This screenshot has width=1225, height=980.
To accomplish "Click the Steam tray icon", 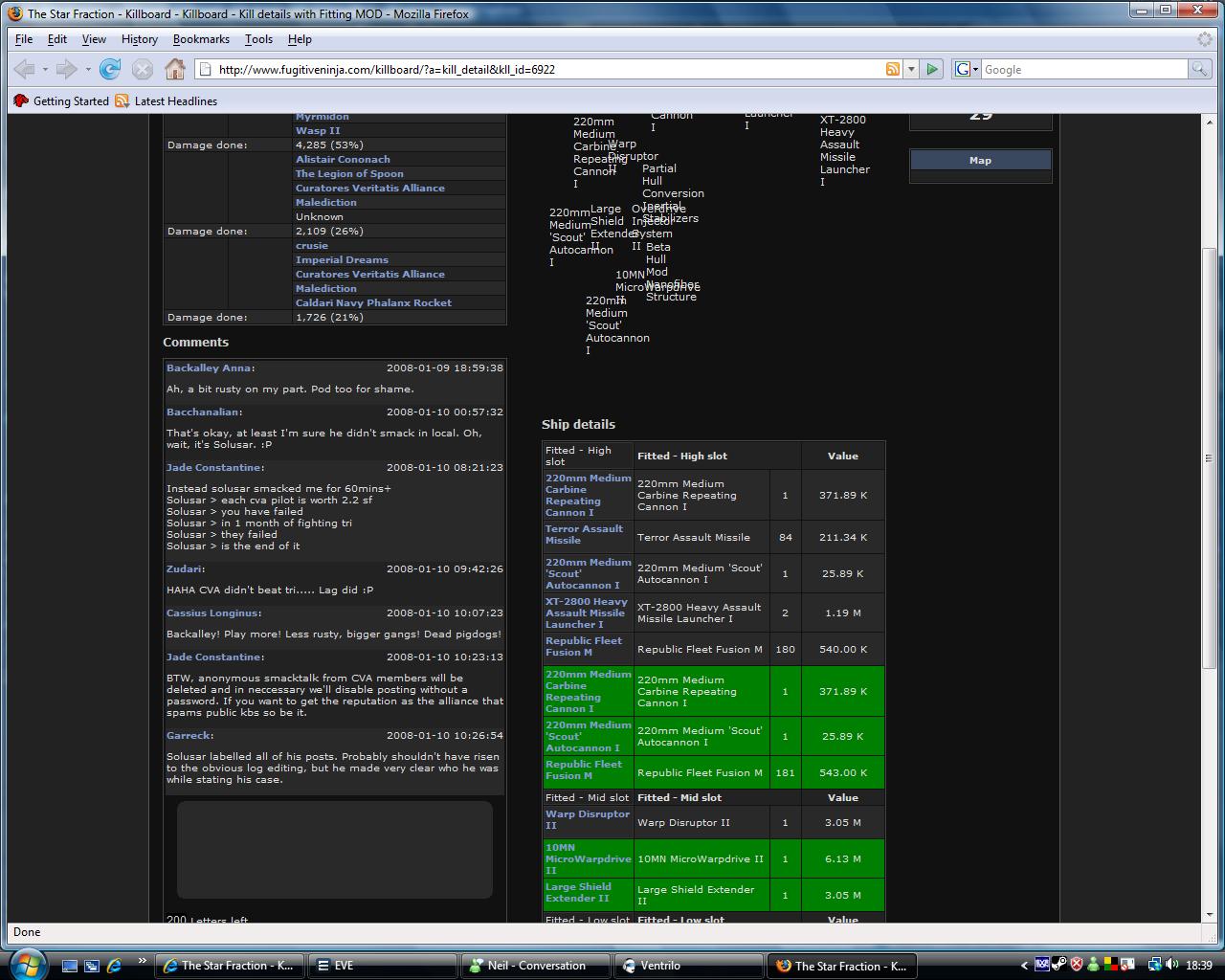I will click(1059, 965).
